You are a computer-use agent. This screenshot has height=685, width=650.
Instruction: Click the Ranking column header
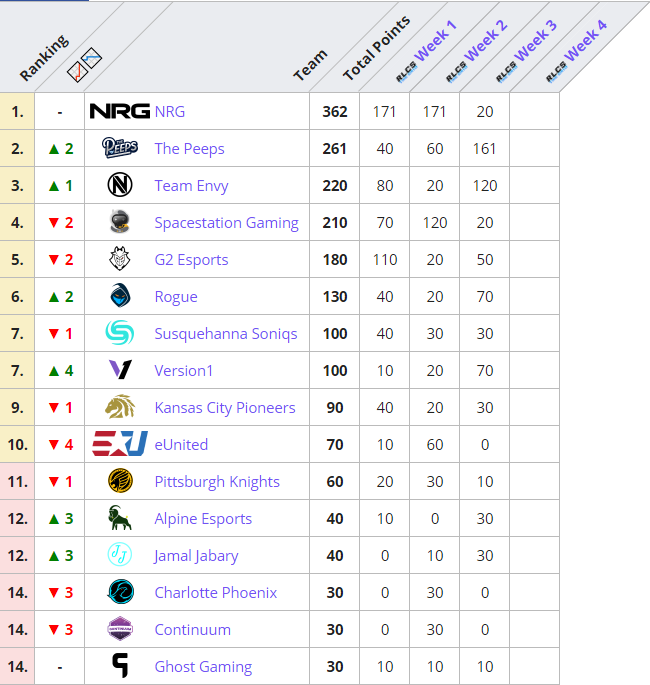(x=44, y=58)
